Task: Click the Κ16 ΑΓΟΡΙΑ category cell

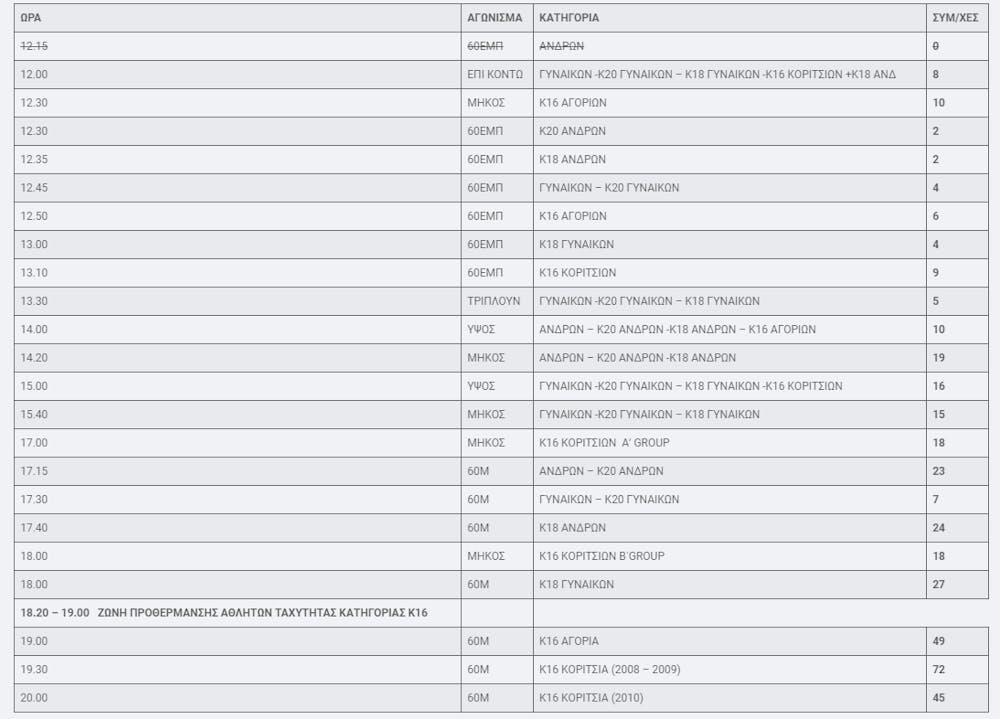Action: (569, 641)
